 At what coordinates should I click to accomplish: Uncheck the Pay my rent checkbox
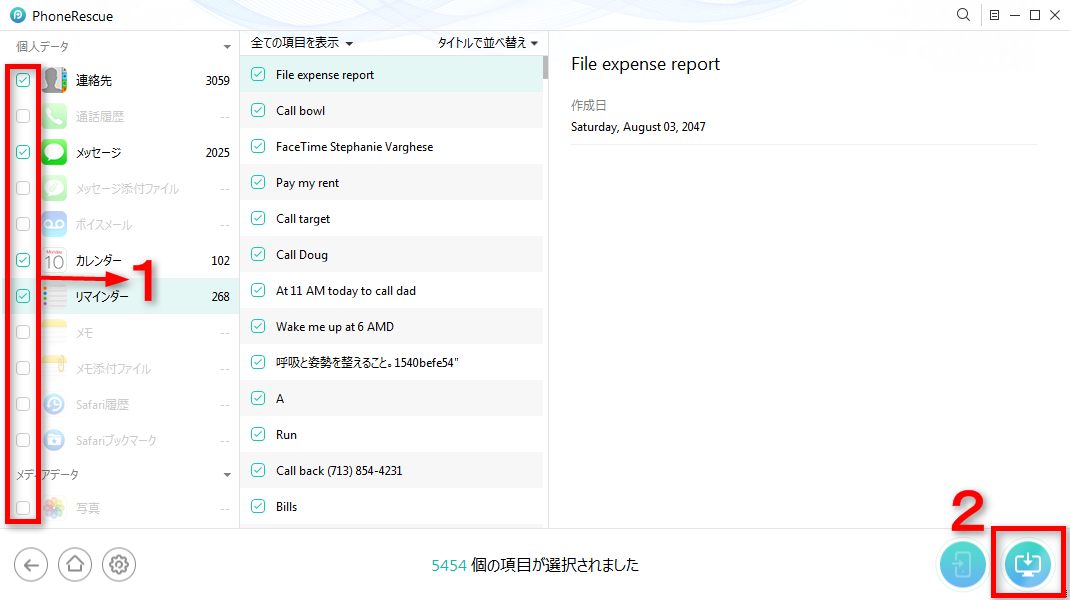tap(258, 182)
